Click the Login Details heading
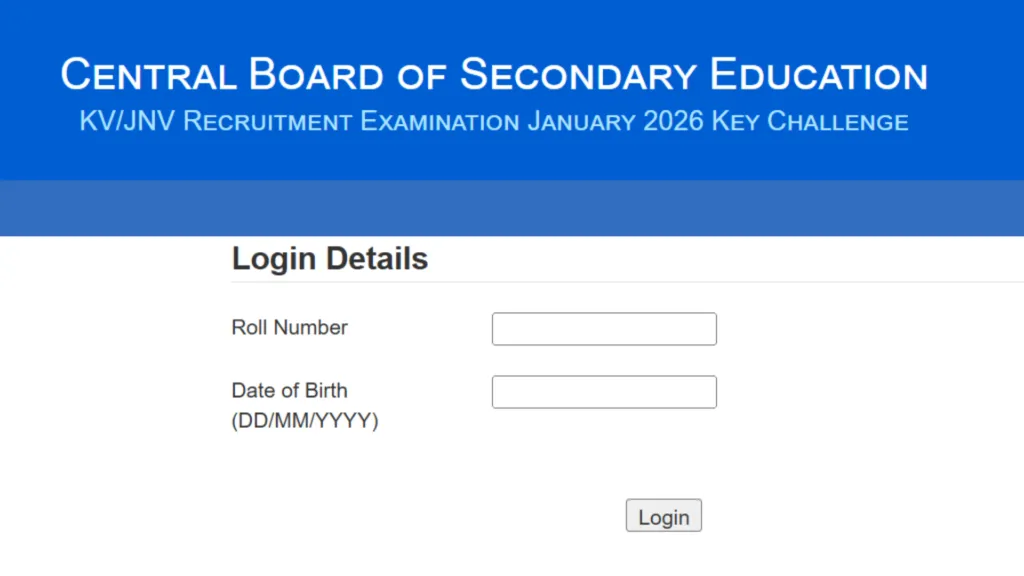Screen dimensions: 1024x576 329,258
